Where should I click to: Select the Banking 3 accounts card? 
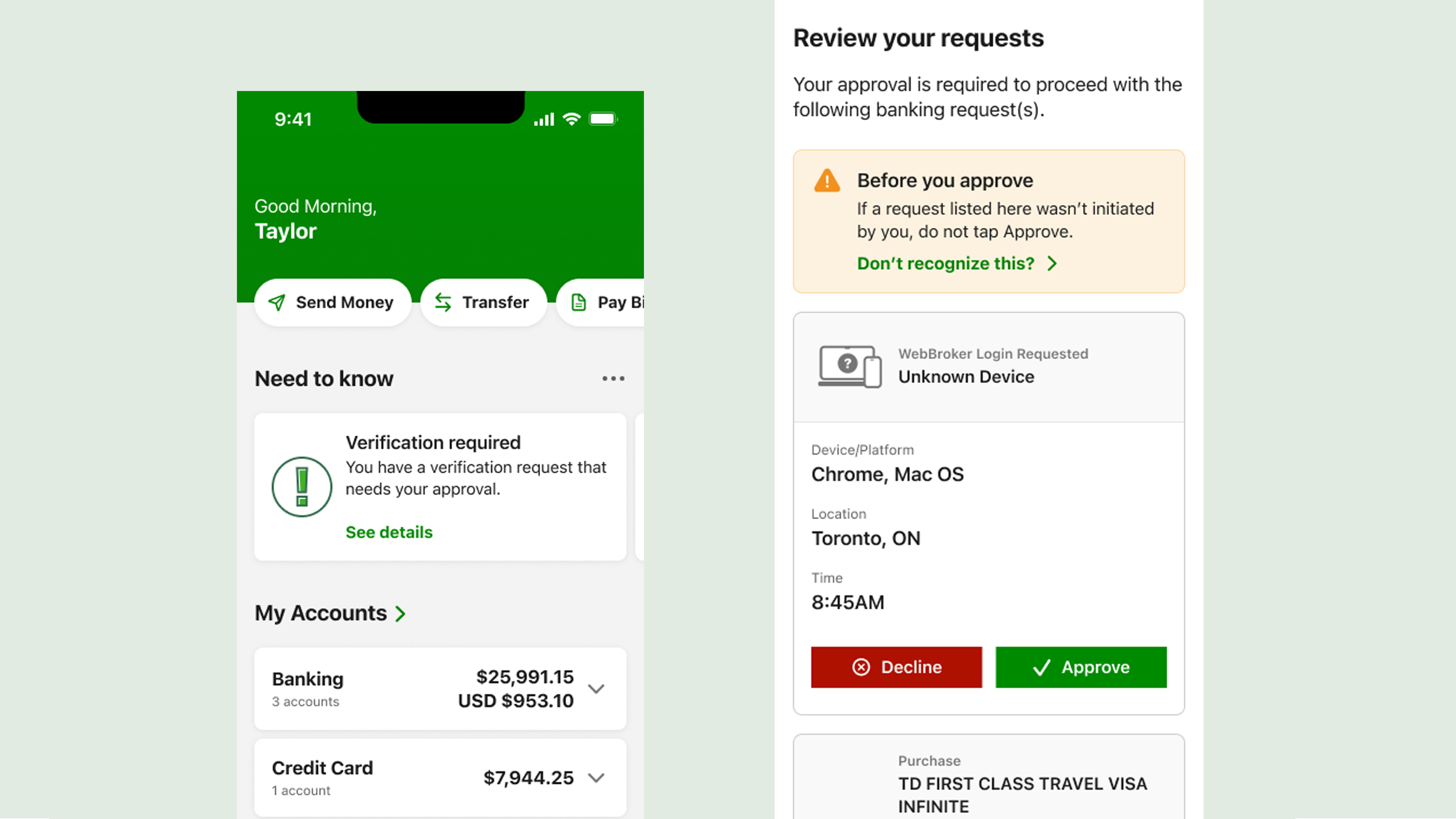(x=440, y=689)
